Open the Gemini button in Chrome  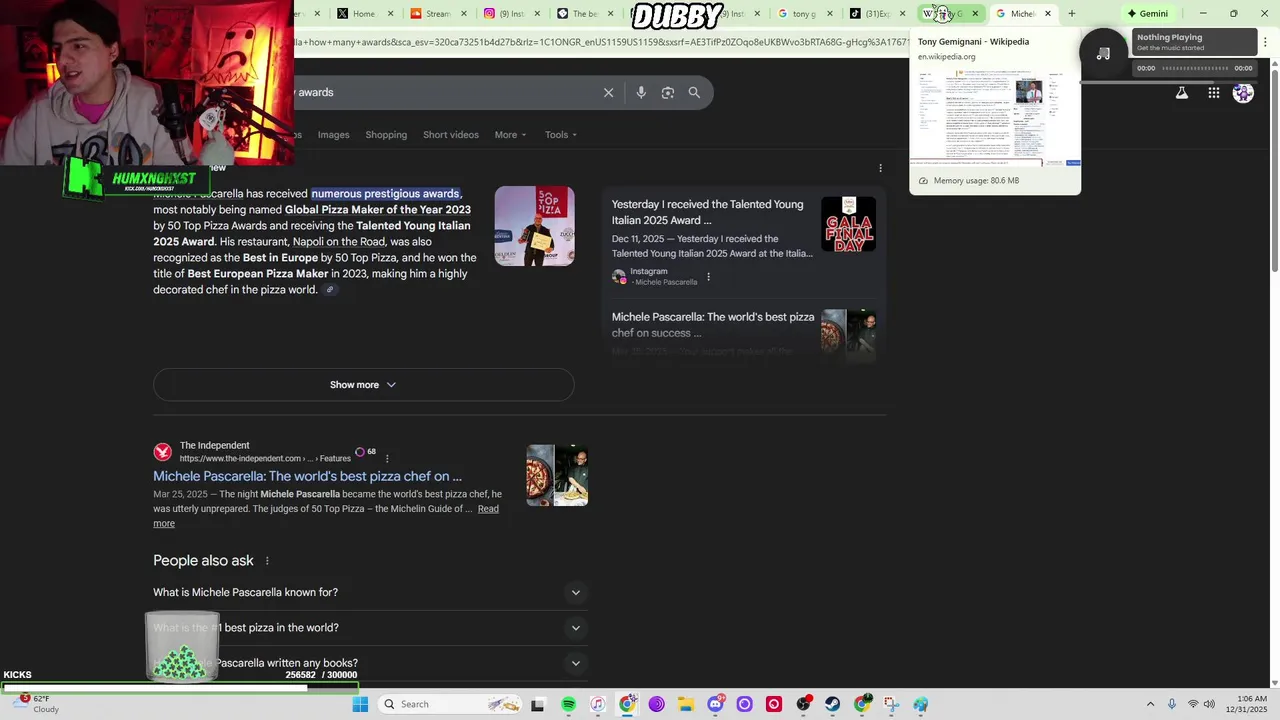[x=1147, y=13]
